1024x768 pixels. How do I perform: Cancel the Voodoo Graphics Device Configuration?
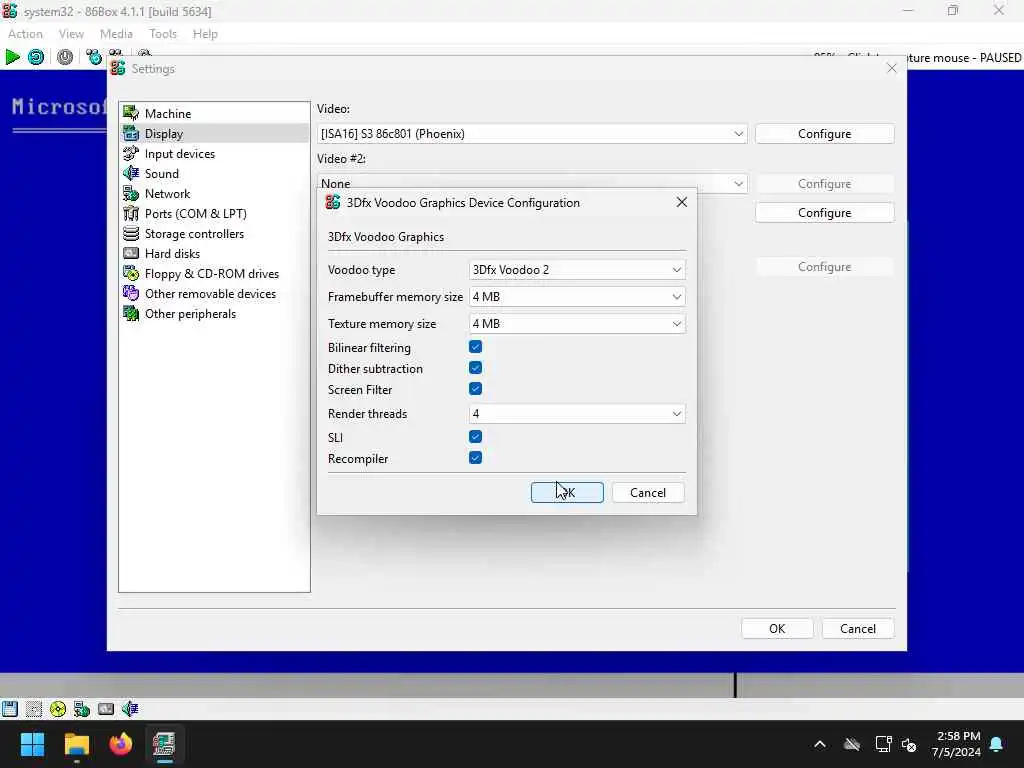pos(648,492)
